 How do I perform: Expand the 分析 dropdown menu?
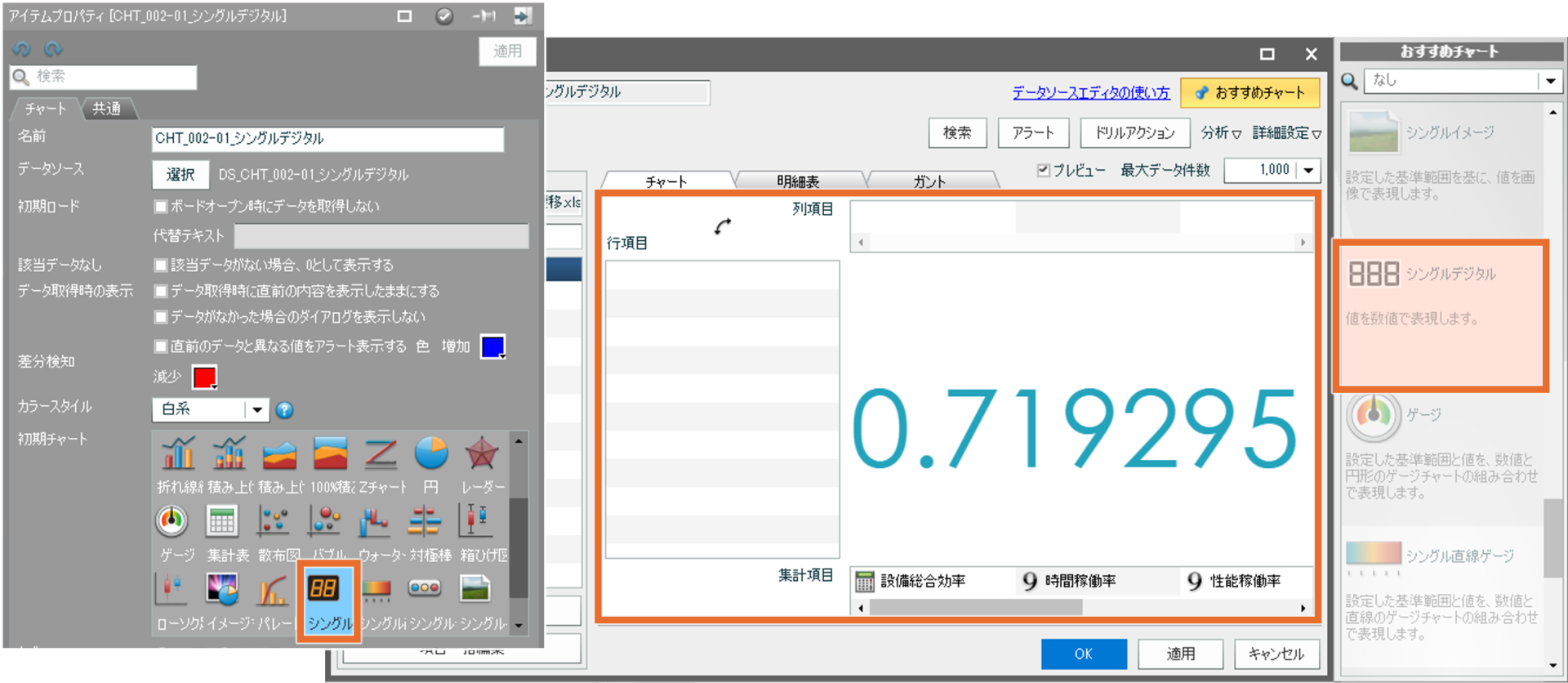[1221, 132]
